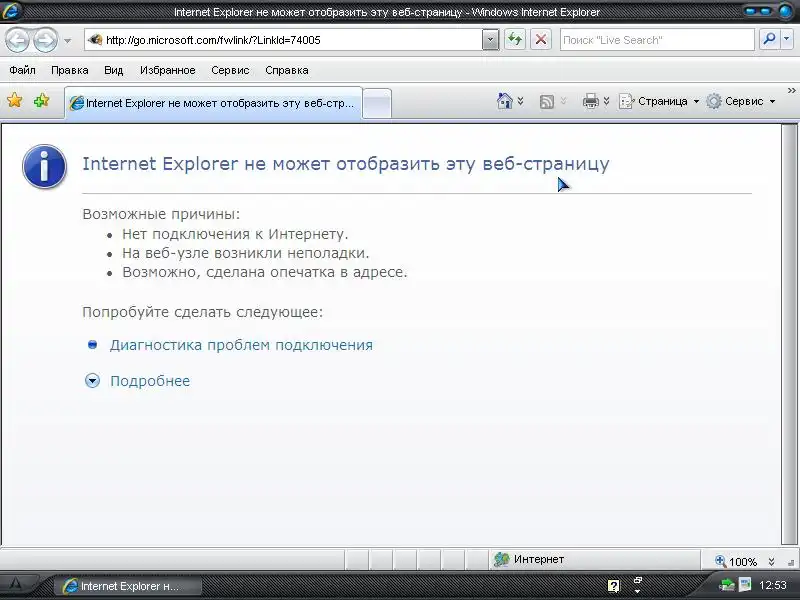Click the Интернет security zone indicator
Image resolution: width=800 pixels, height=600 pixels.
(x=529, y=559)
